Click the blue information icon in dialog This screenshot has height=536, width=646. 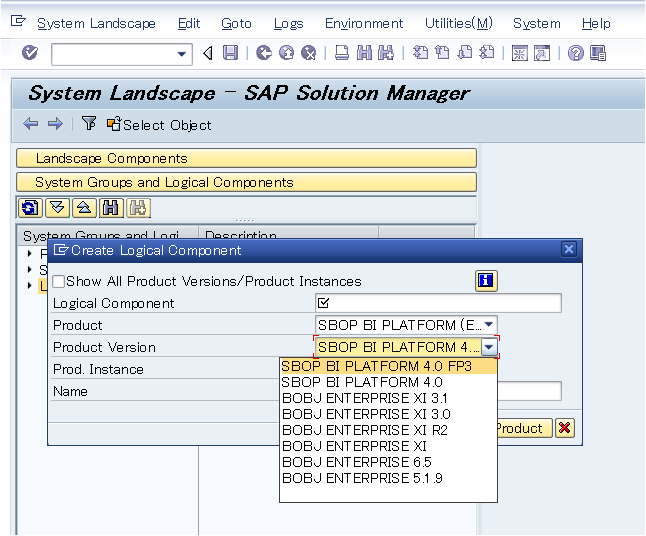[x=486, y=281]
